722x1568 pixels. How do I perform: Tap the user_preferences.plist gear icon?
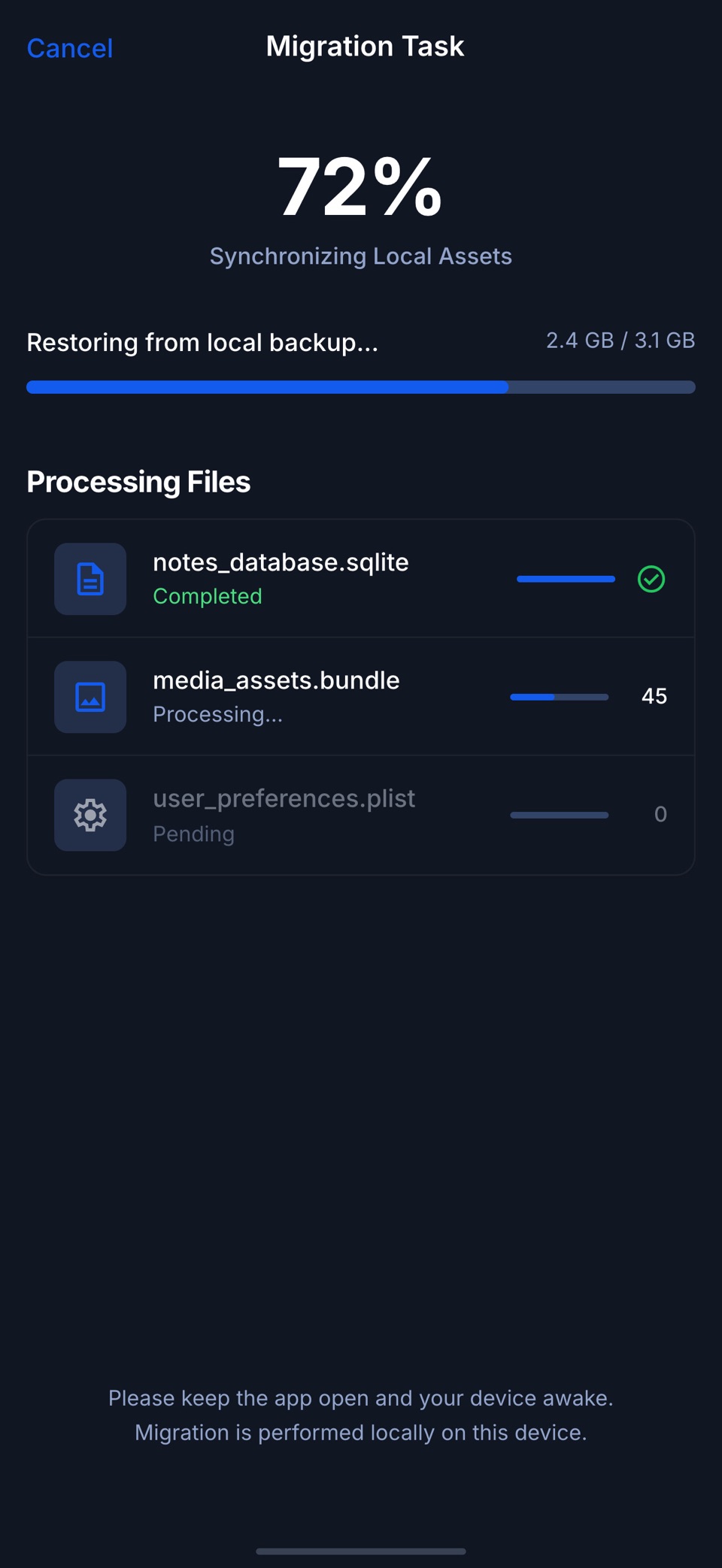point(90,815)
